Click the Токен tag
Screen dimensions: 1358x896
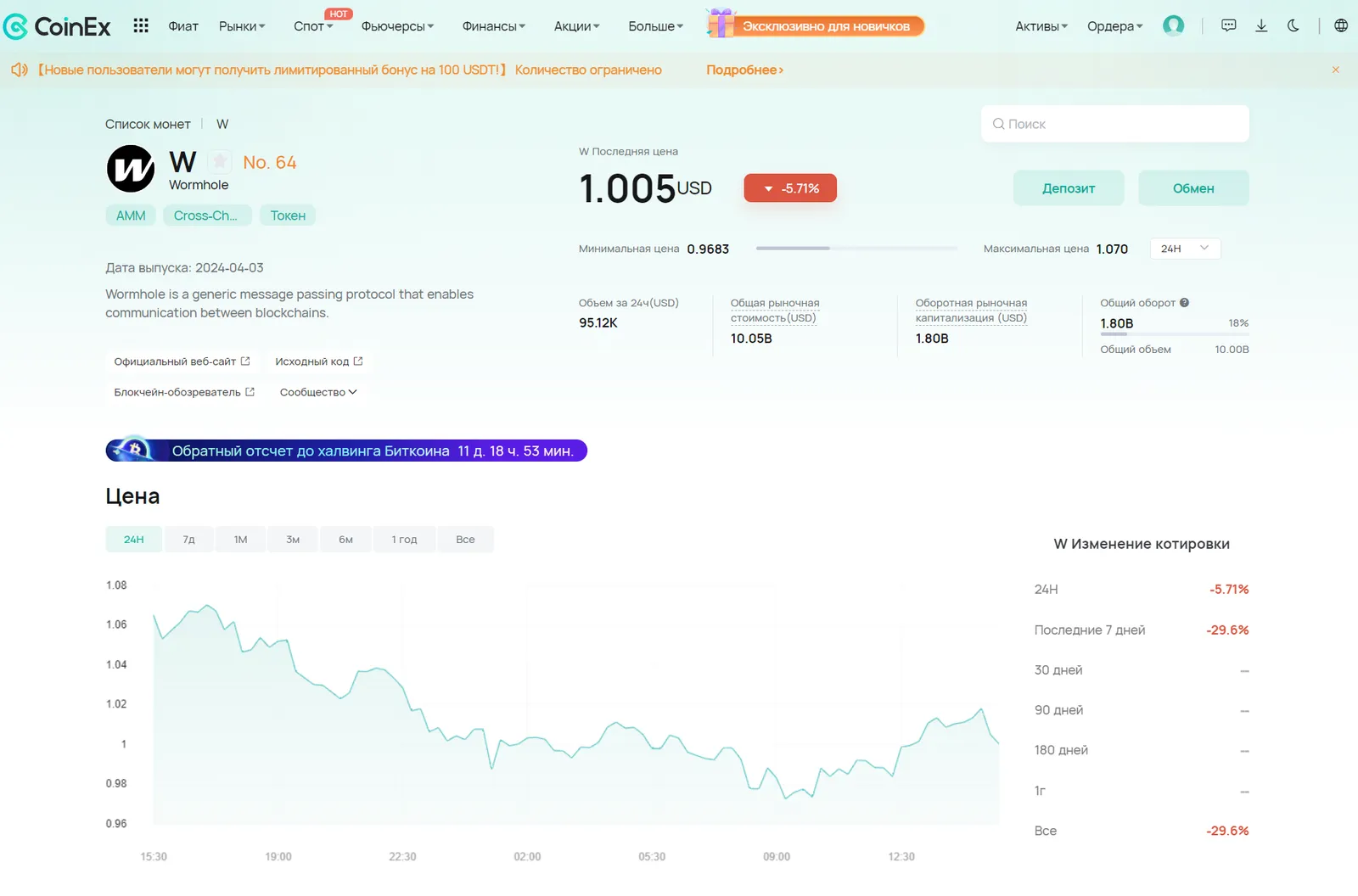pyautogui.click(x=288, y=216)
